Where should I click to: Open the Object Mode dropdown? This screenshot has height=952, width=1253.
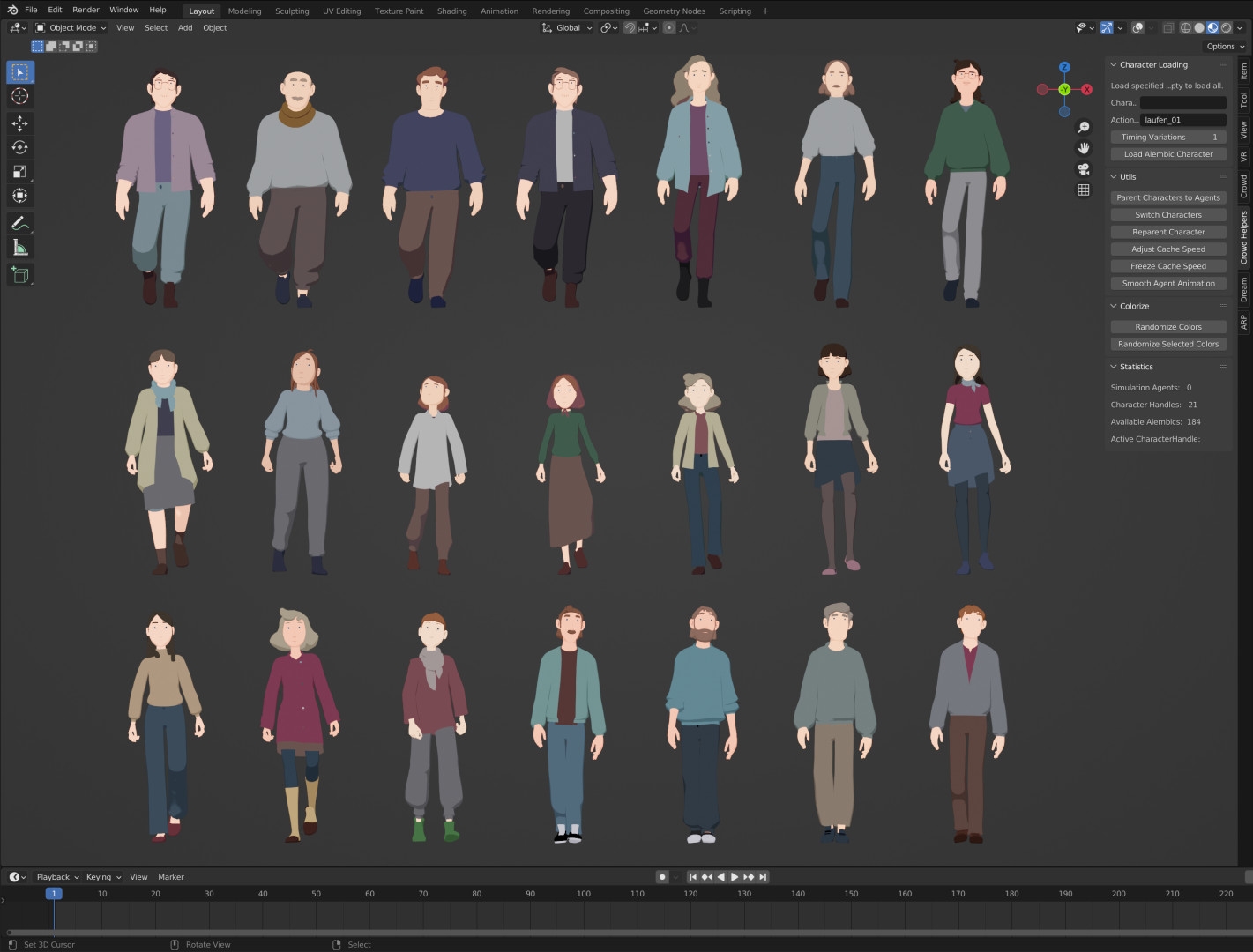pyautogui.click(x=71, y=28)
